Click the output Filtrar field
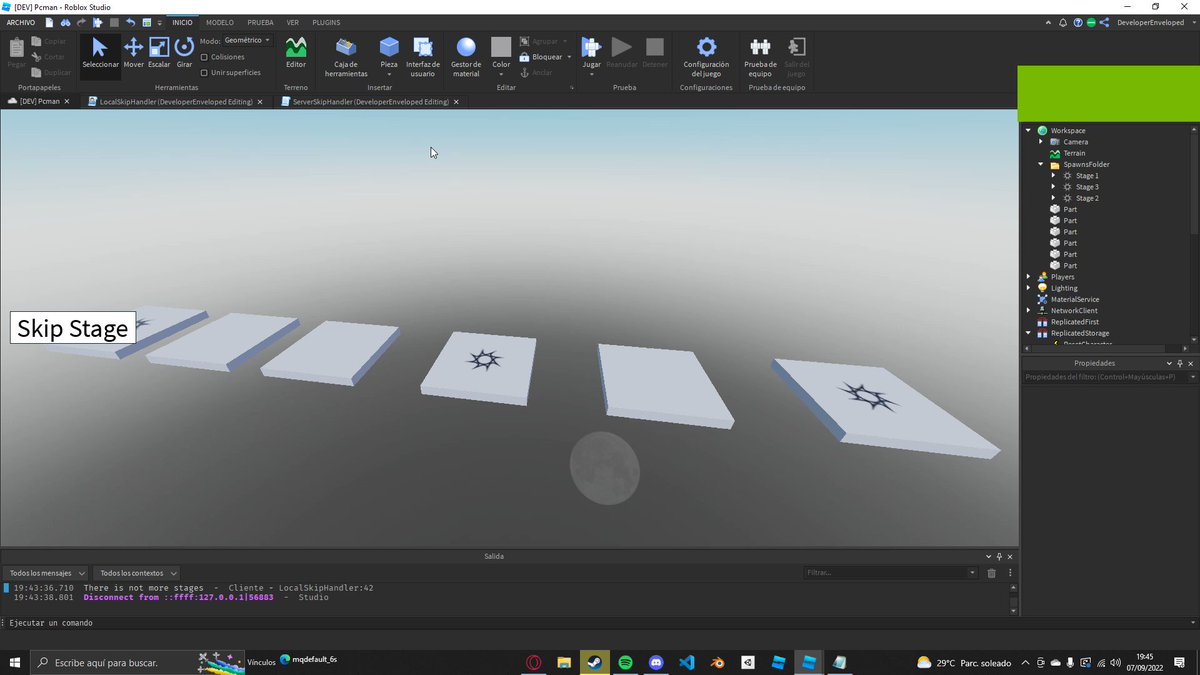The width and height of the screenshot is (1200, 675). point(891,573)
